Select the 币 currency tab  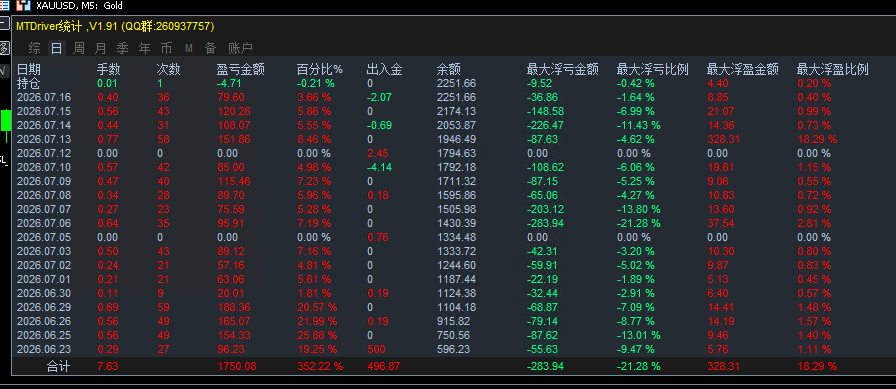click(166, 49)
